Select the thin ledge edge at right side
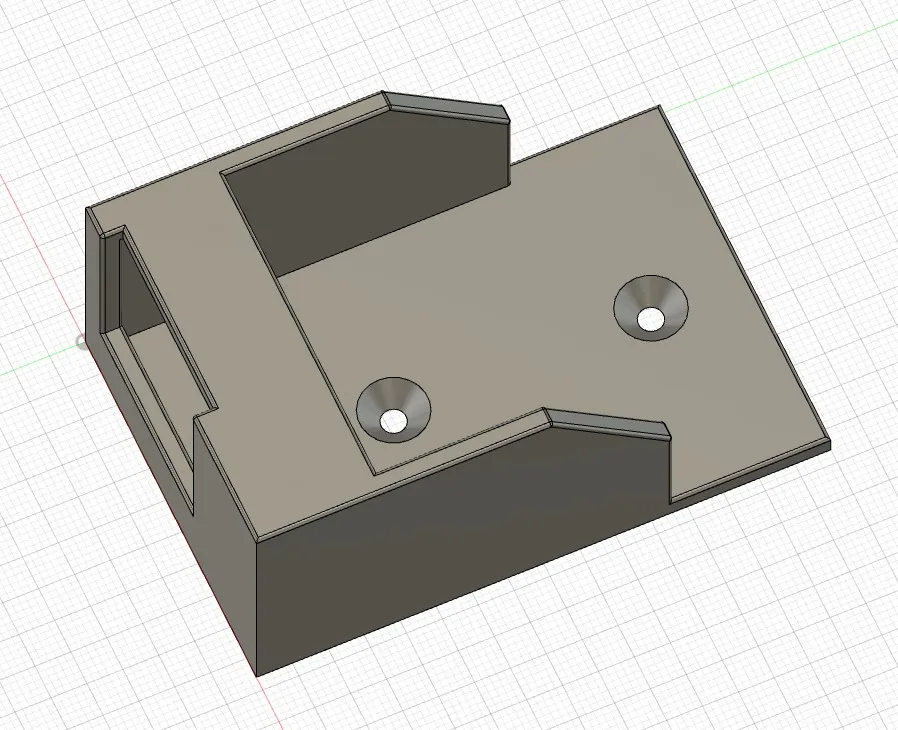Image resolution: width=898 pixels, height=730 pixels. (x=750, y=472)
